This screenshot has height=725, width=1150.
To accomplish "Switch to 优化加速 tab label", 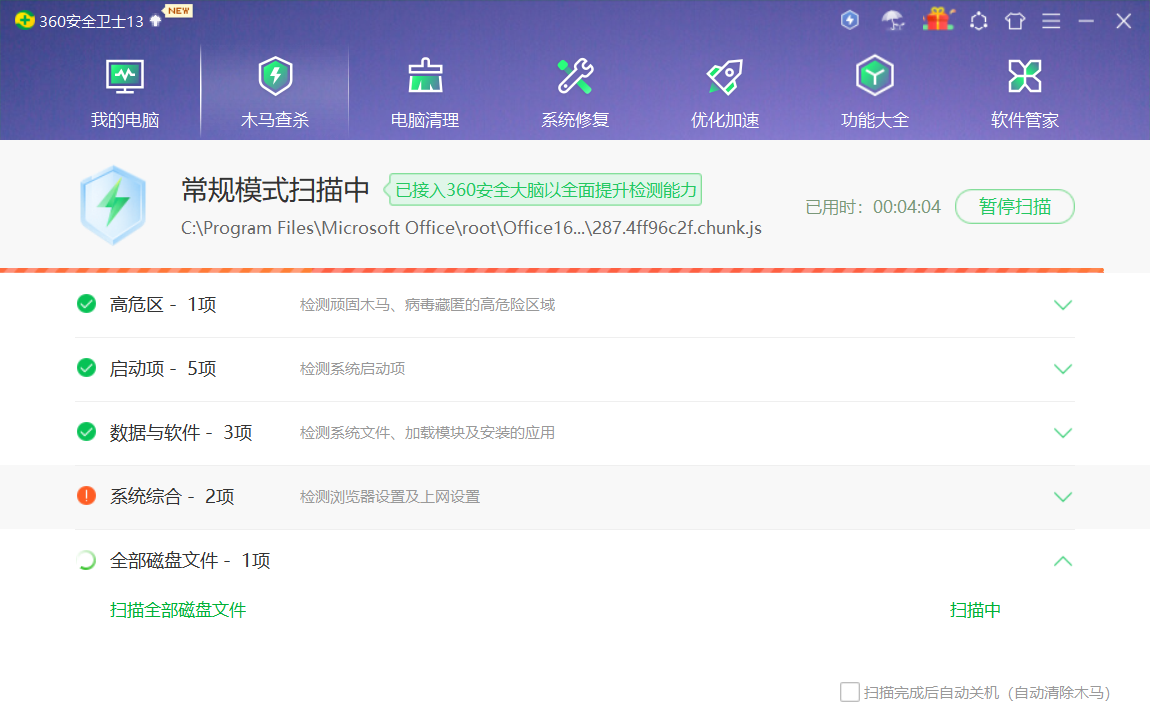I will pyautogui.click(x=725, y=120).
